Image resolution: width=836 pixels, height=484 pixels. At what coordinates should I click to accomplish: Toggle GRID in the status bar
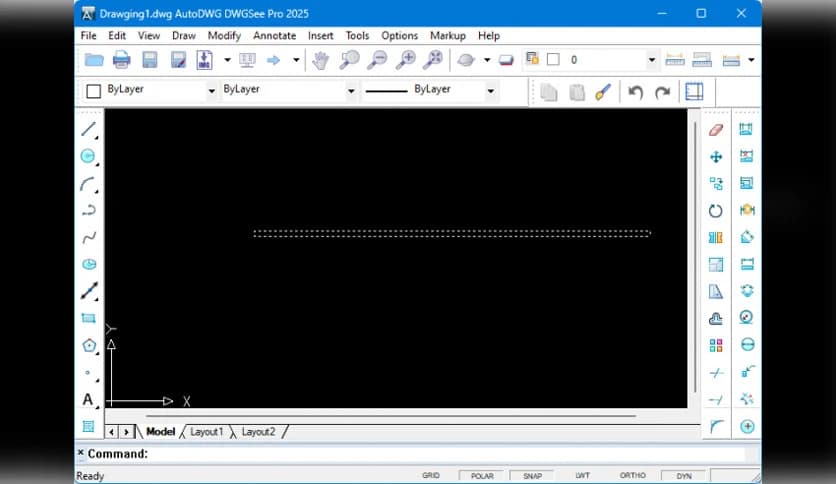tap(431, 475)
